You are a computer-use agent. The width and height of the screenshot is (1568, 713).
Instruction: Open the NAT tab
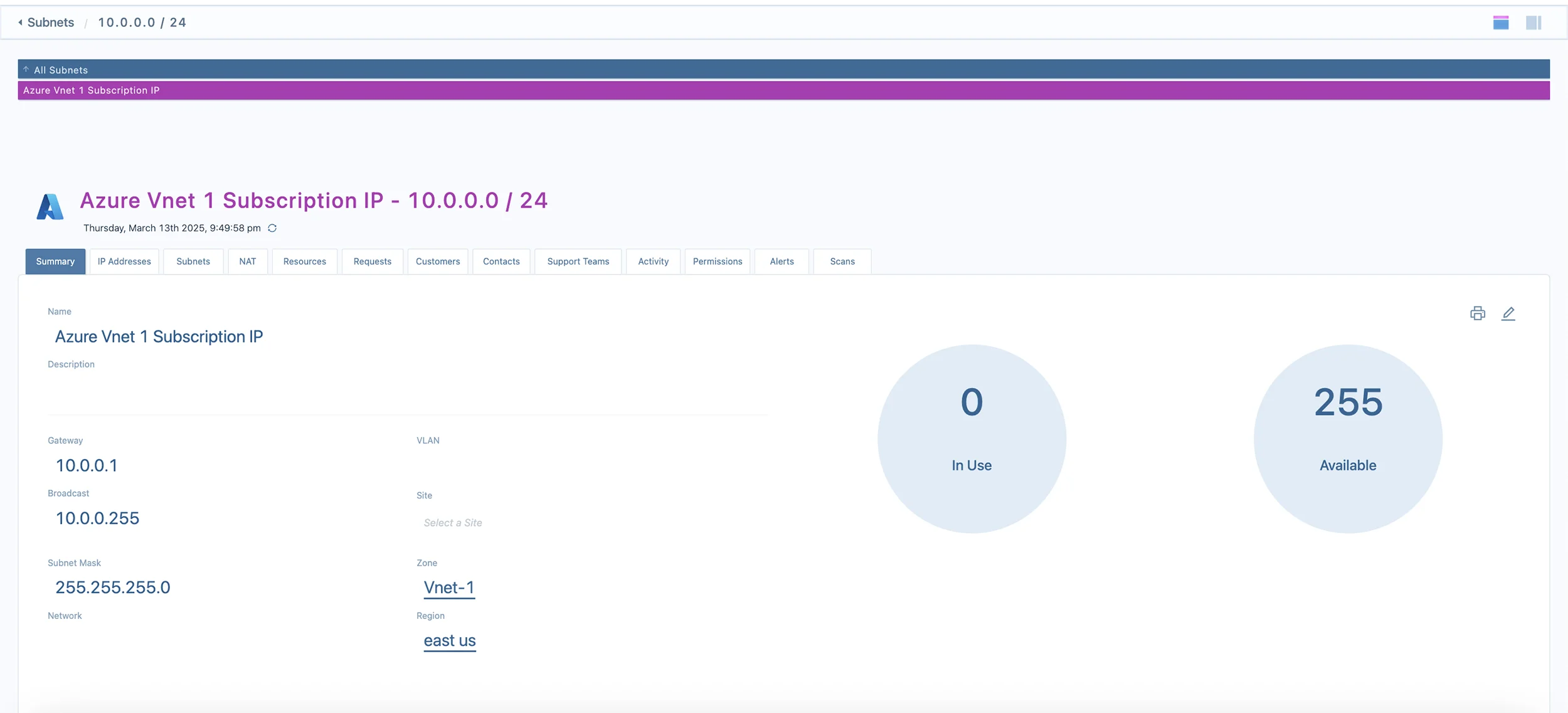pos(248,261)
